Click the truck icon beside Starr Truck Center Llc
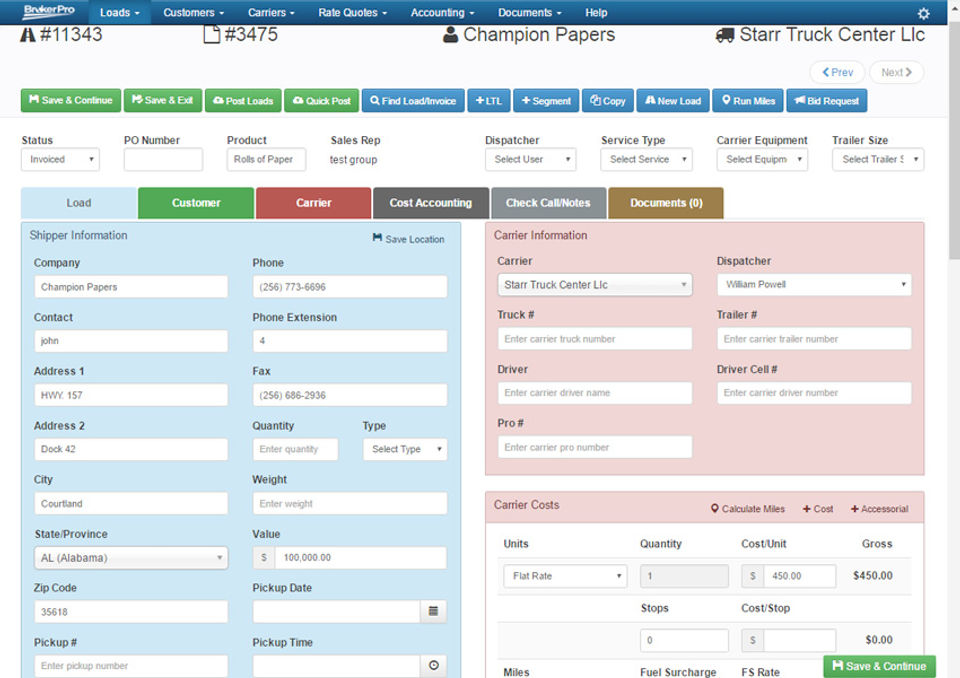This screenshot has width=960, height=678. (725, 36)
